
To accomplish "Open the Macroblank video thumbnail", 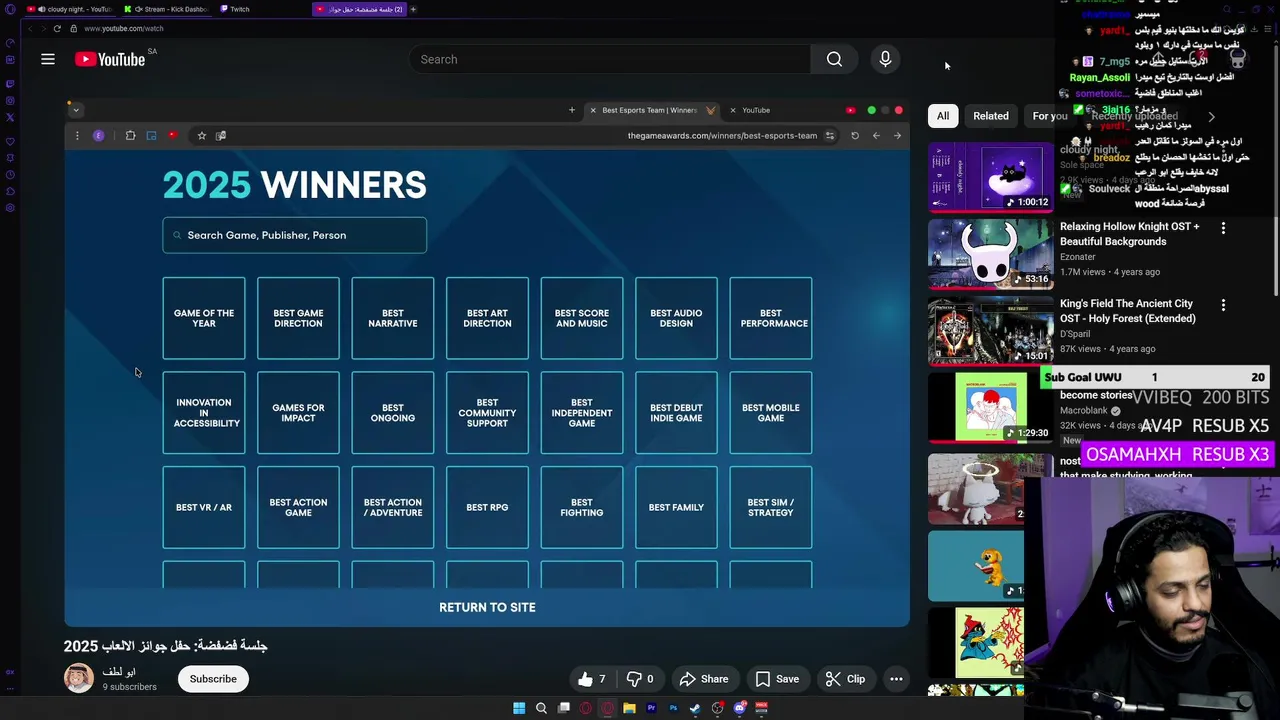I will point(990,408).
